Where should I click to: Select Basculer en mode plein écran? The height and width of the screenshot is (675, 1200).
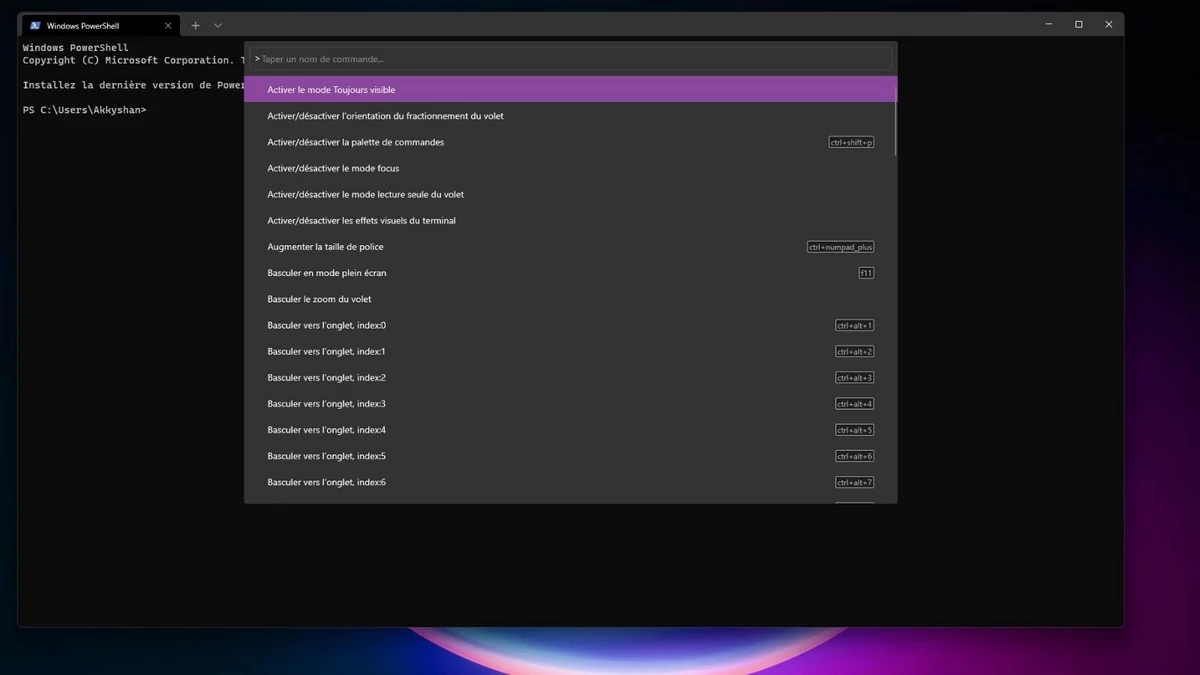(570, 273)
